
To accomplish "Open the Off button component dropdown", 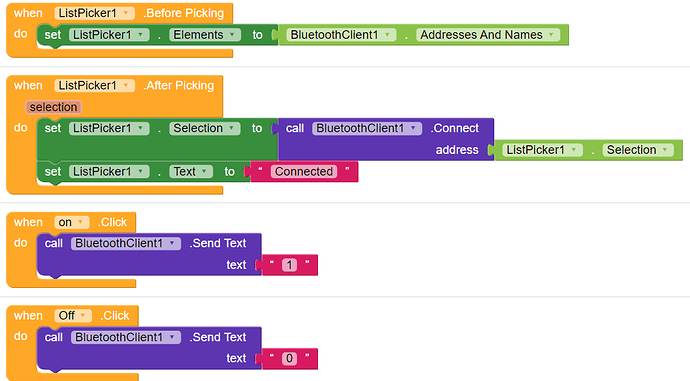I will coord(73,315).
